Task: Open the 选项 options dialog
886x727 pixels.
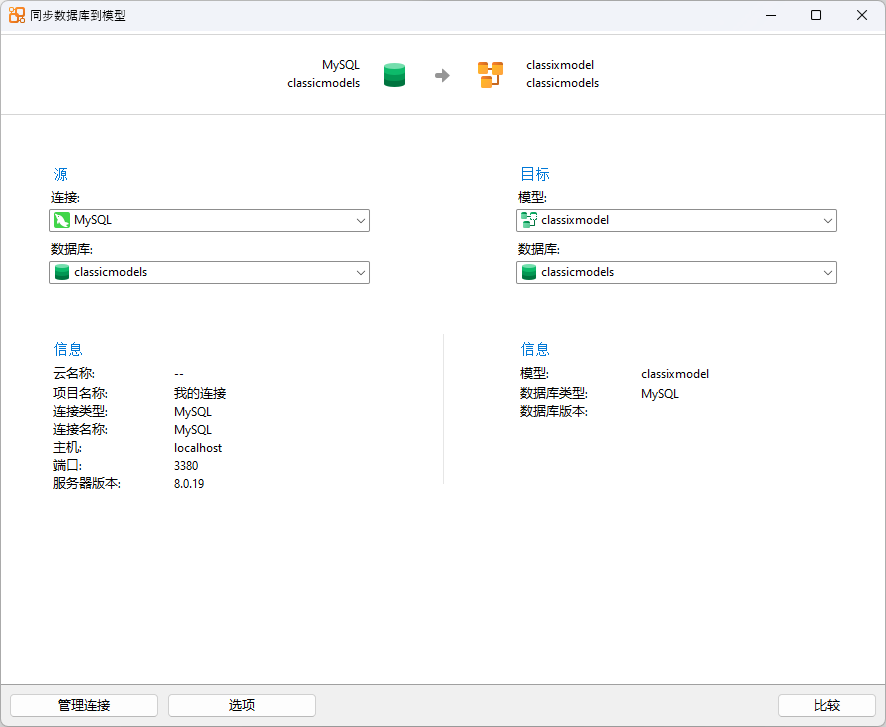Action: 241,705
